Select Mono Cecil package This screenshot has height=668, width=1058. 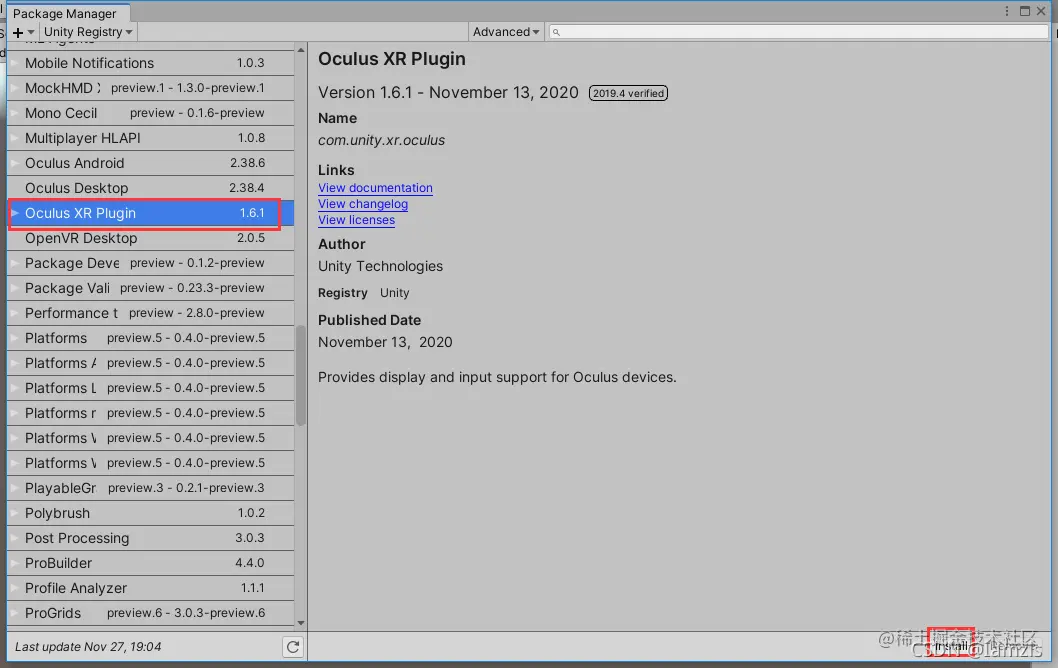(150, 113)
